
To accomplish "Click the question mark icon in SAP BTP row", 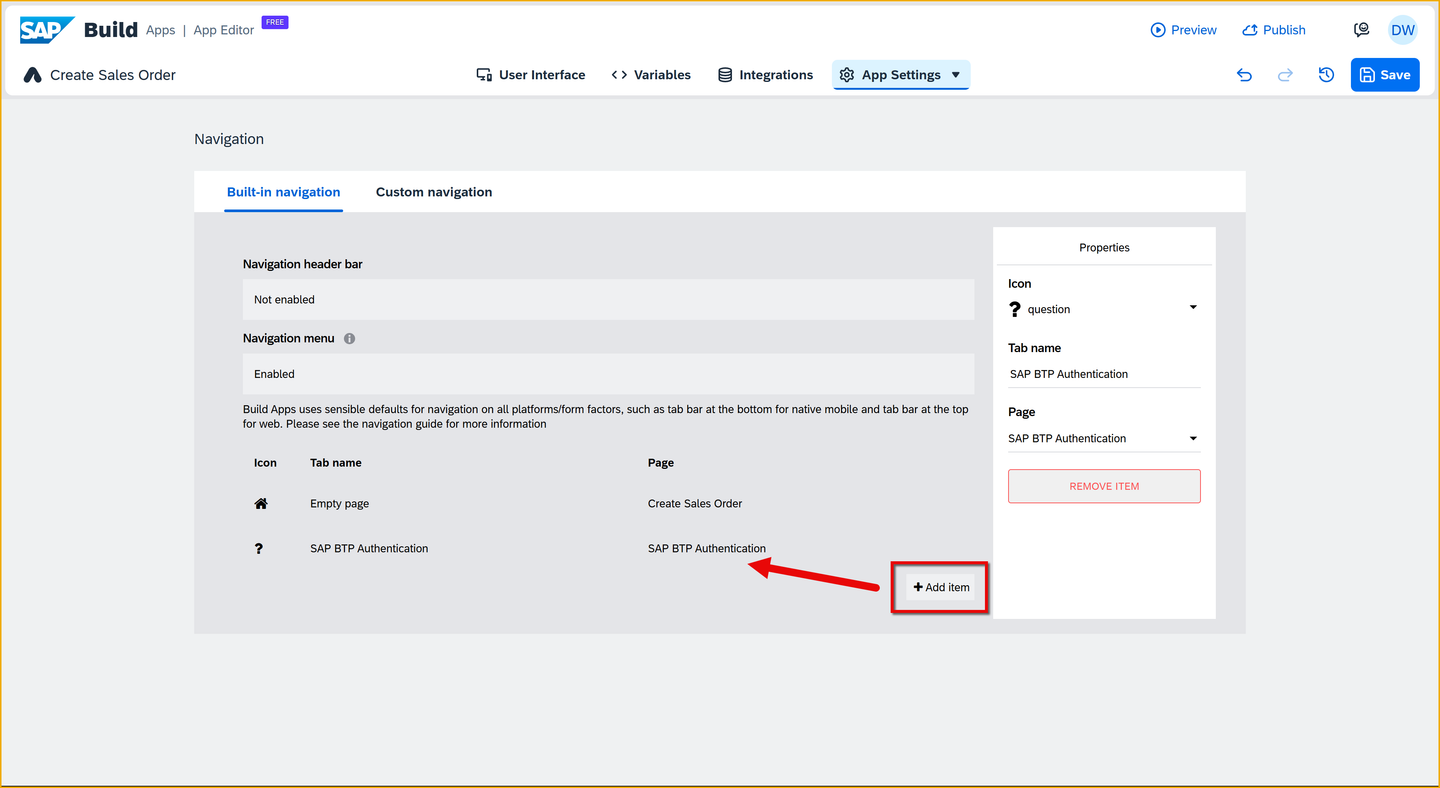I will coord(259,548).
